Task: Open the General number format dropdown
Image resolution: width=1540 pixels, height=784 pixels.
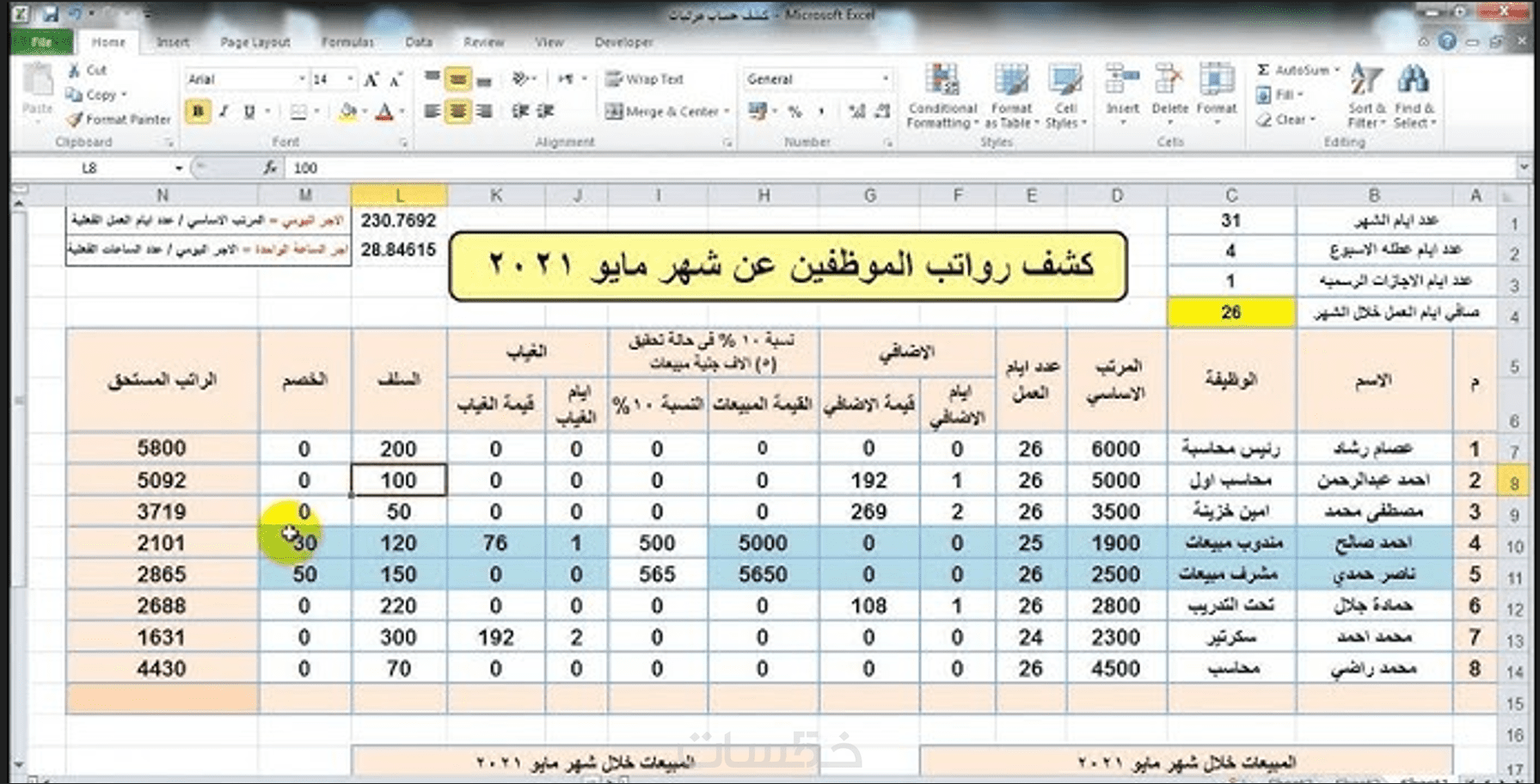Action: tap(885, 79)
